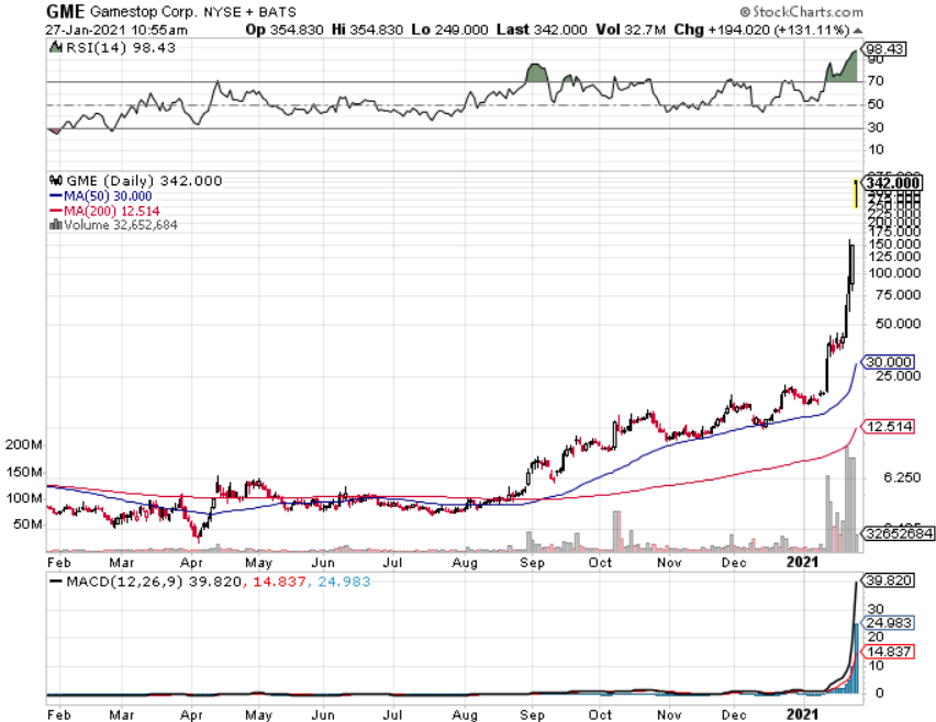This screenshot has width=936, height=722.
Task: Click the 50M volume axis label
Action: pos(28,524)
